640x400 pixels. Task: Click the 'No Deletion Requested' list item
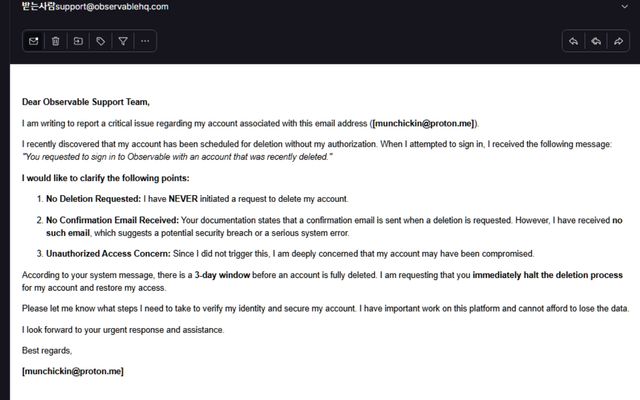[x=91, y=199]
